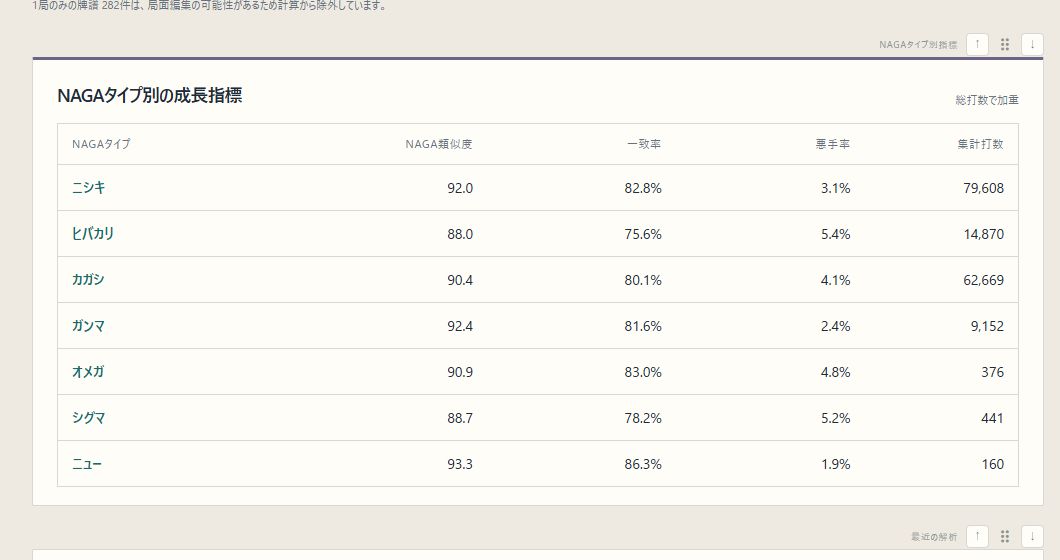The width and height of the screenshot is (1060, 560).
Task: Move NAGAタイプ別指標 panel up with arrow
Action: 977,45
